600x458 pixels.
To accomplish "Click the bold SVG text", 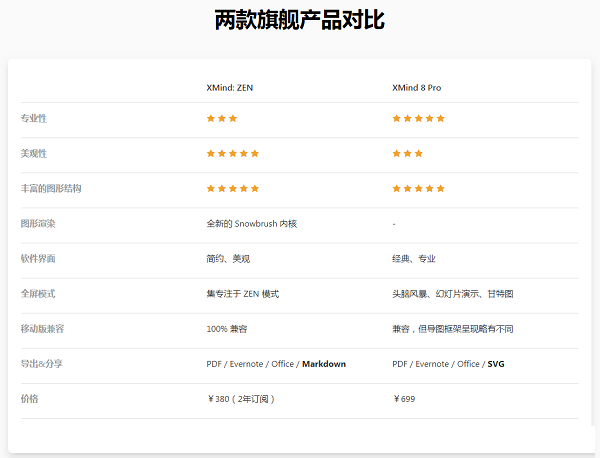I will point(496,364).
